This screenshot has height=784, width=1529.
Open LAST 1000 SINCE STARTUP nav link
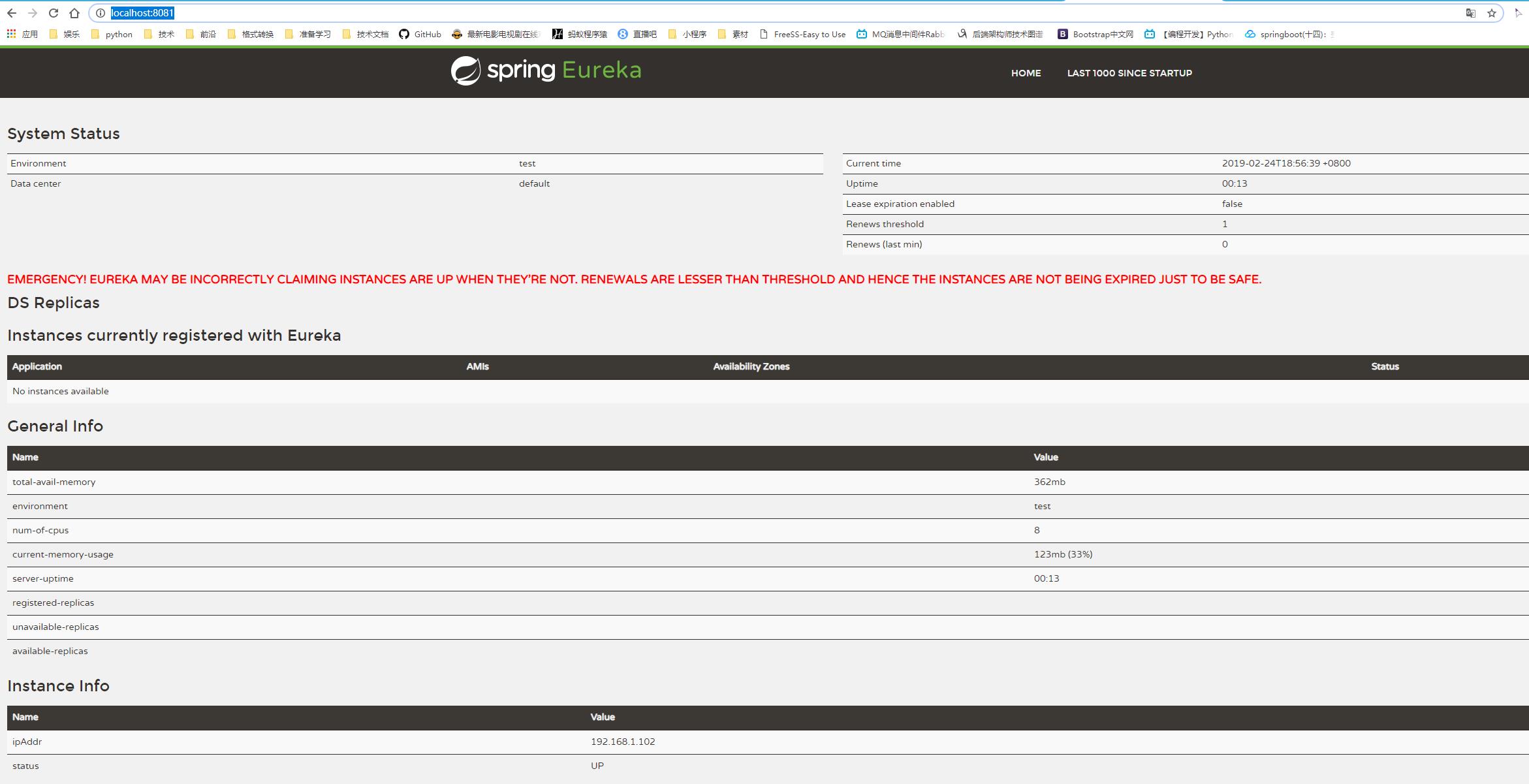click(x=1129, y=73)
